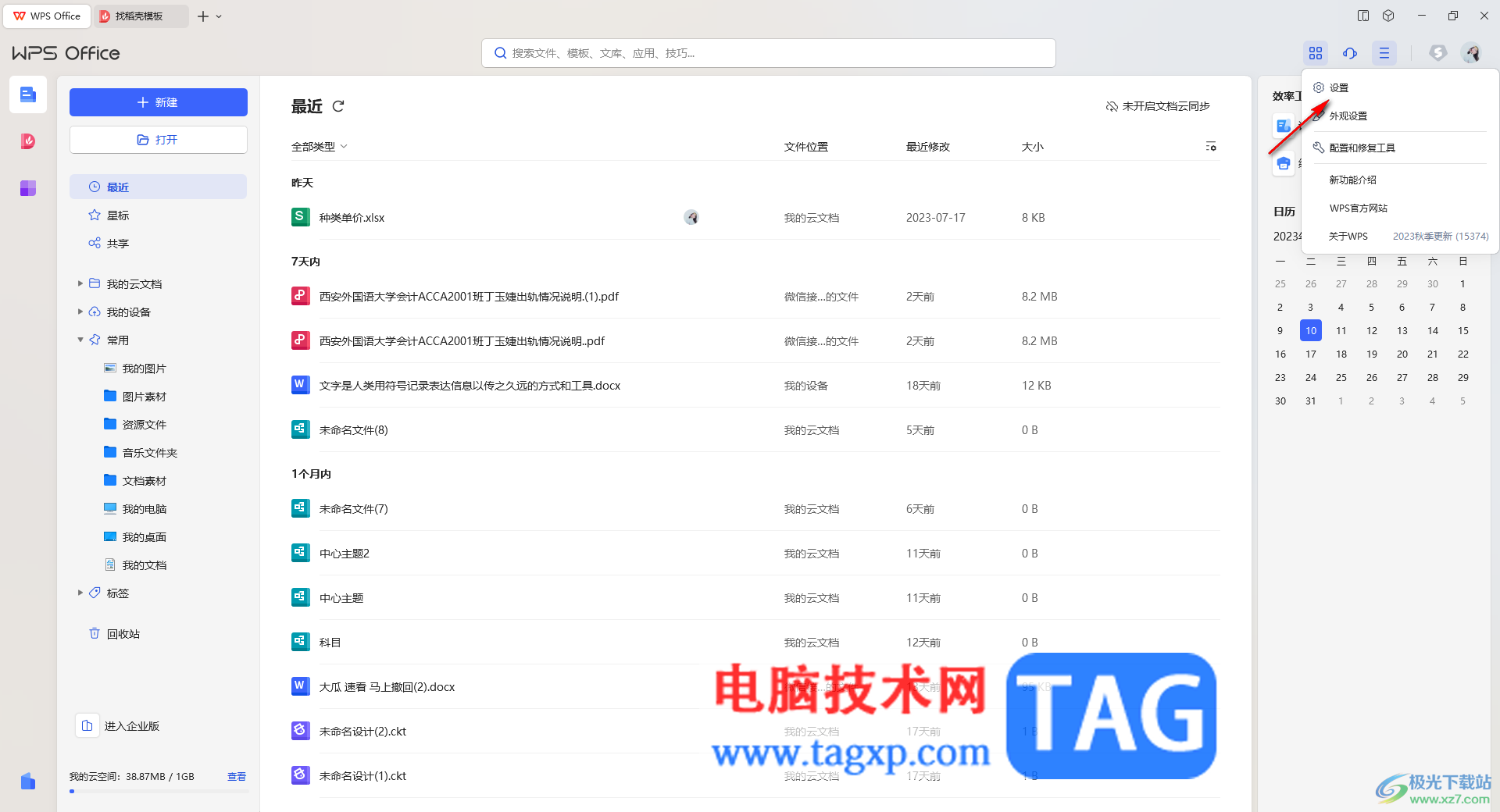This screenshot has height=812, width=1500.
Task: Click 最近修改 column header
Action: point(928,147)
